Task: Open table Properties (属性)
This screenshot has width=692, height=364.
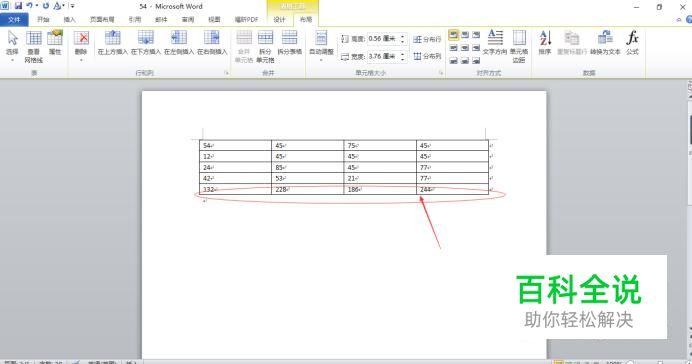Action: click(55, 43)
